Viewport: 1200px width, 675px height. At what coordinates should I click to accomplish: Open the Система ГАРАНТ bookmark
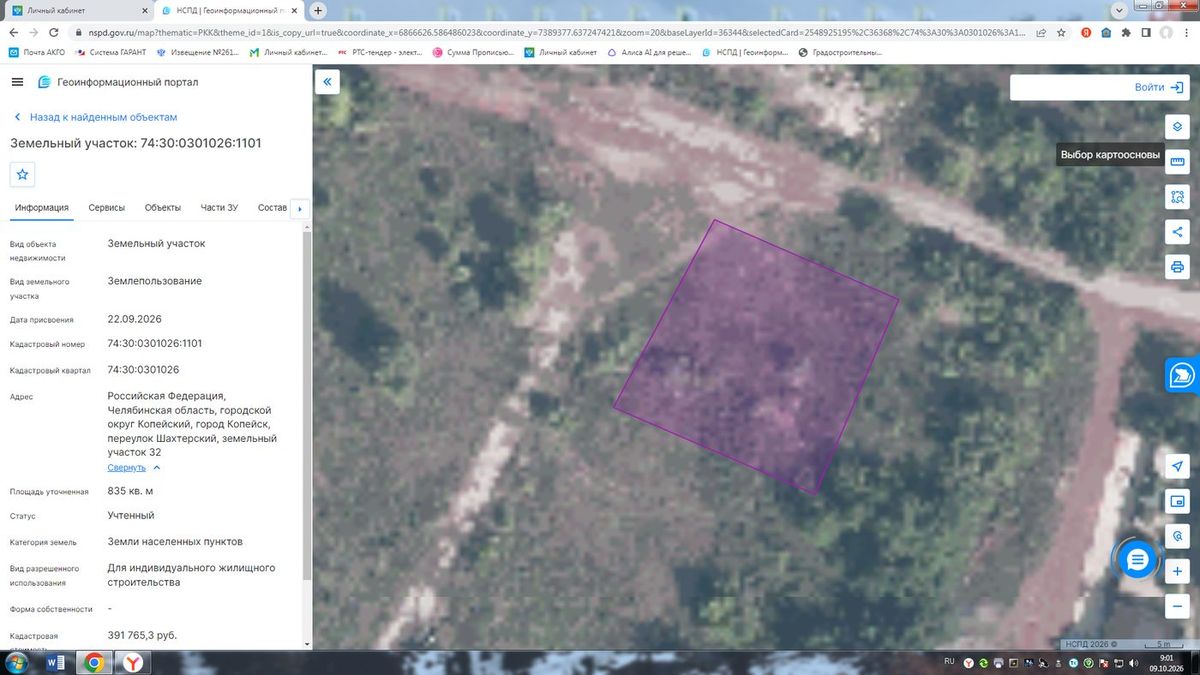point(110,52)
